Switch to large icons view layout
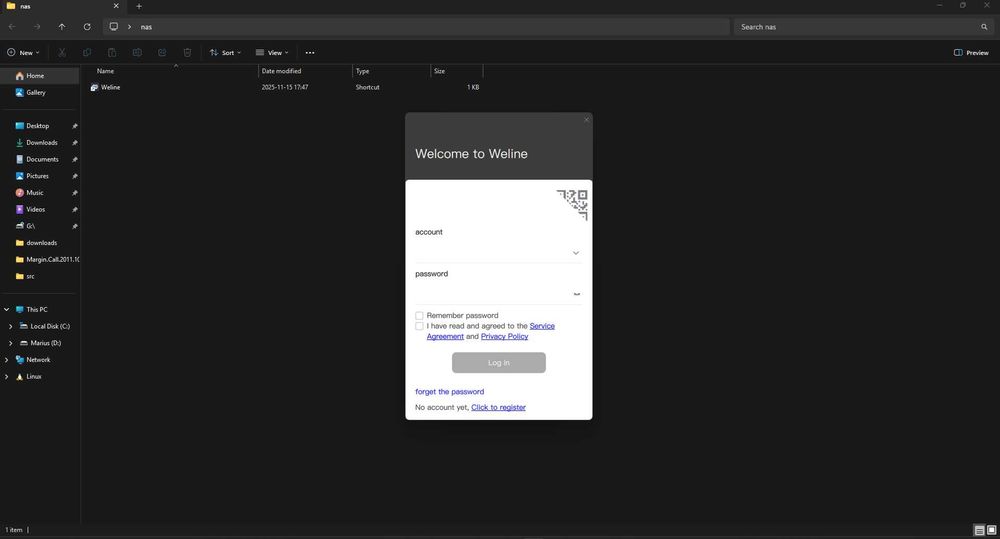This screenshot has height=539, width=1000. (x=992, y=530)
